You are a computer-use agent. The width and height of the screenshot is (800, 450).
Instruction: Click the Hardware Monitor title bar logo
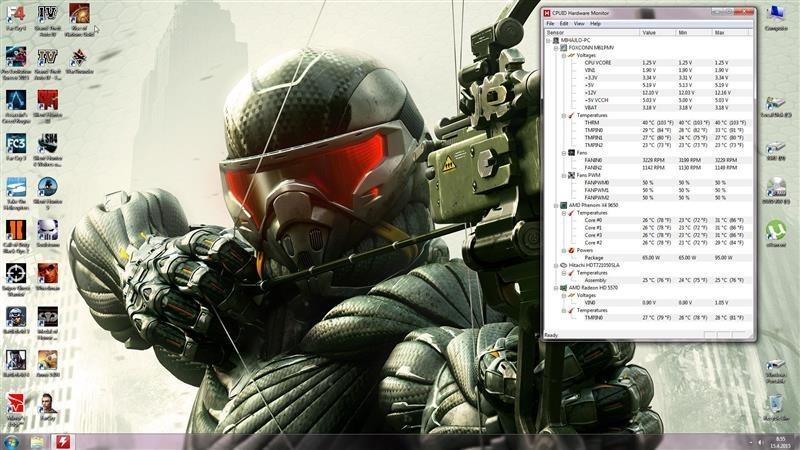(x=547, y=13)
